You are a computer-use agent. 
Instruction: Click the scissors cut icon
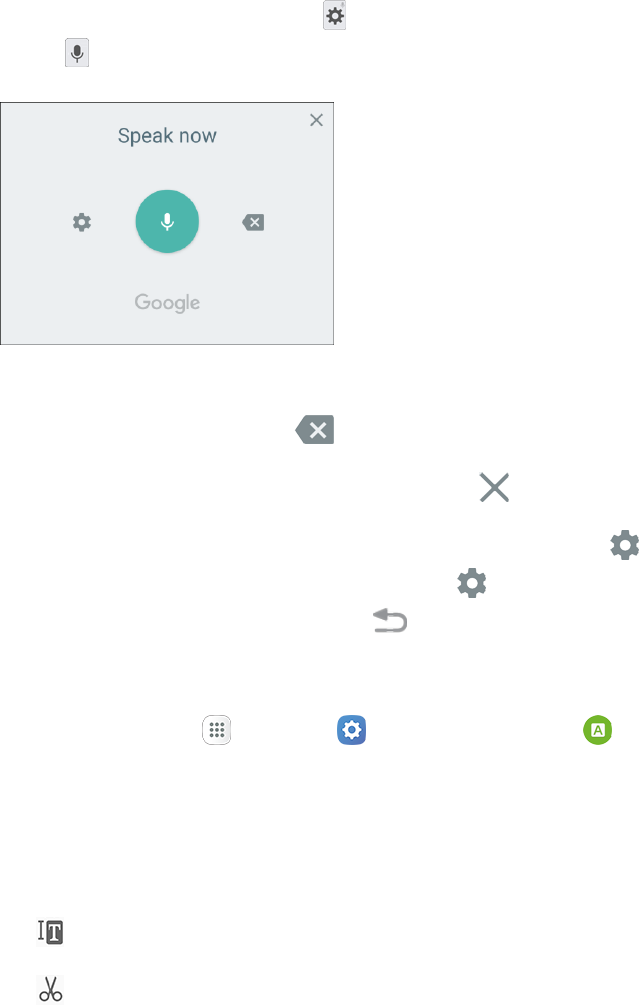51,989
